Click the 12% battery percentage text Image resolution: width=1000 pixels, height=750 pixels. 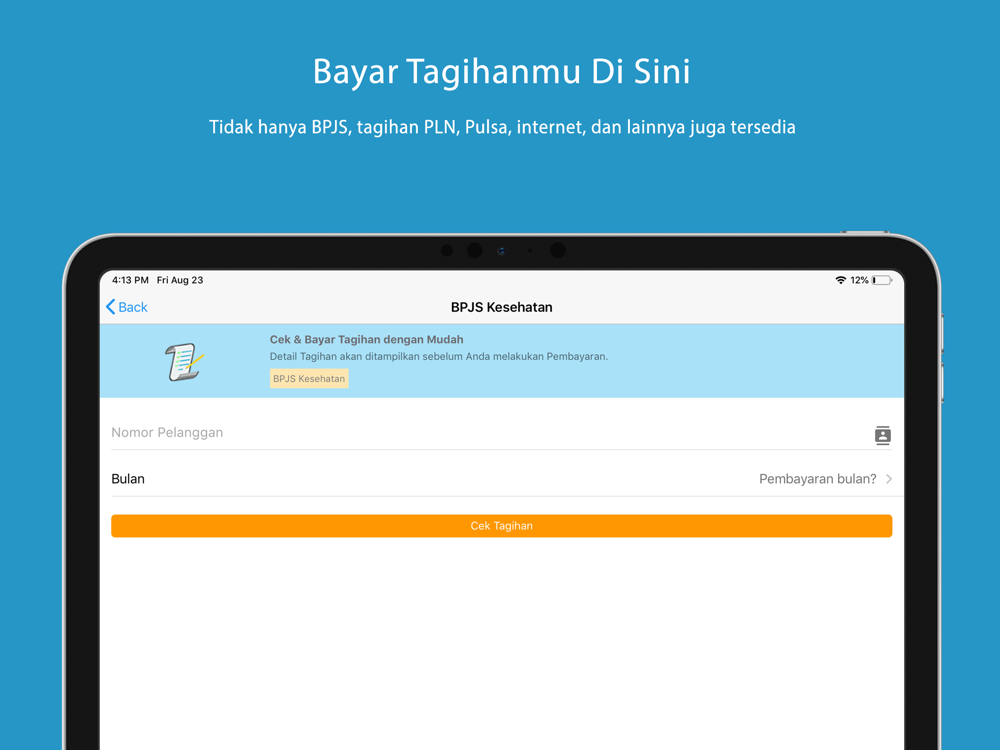pyautogui.click(x=859, y=280)
